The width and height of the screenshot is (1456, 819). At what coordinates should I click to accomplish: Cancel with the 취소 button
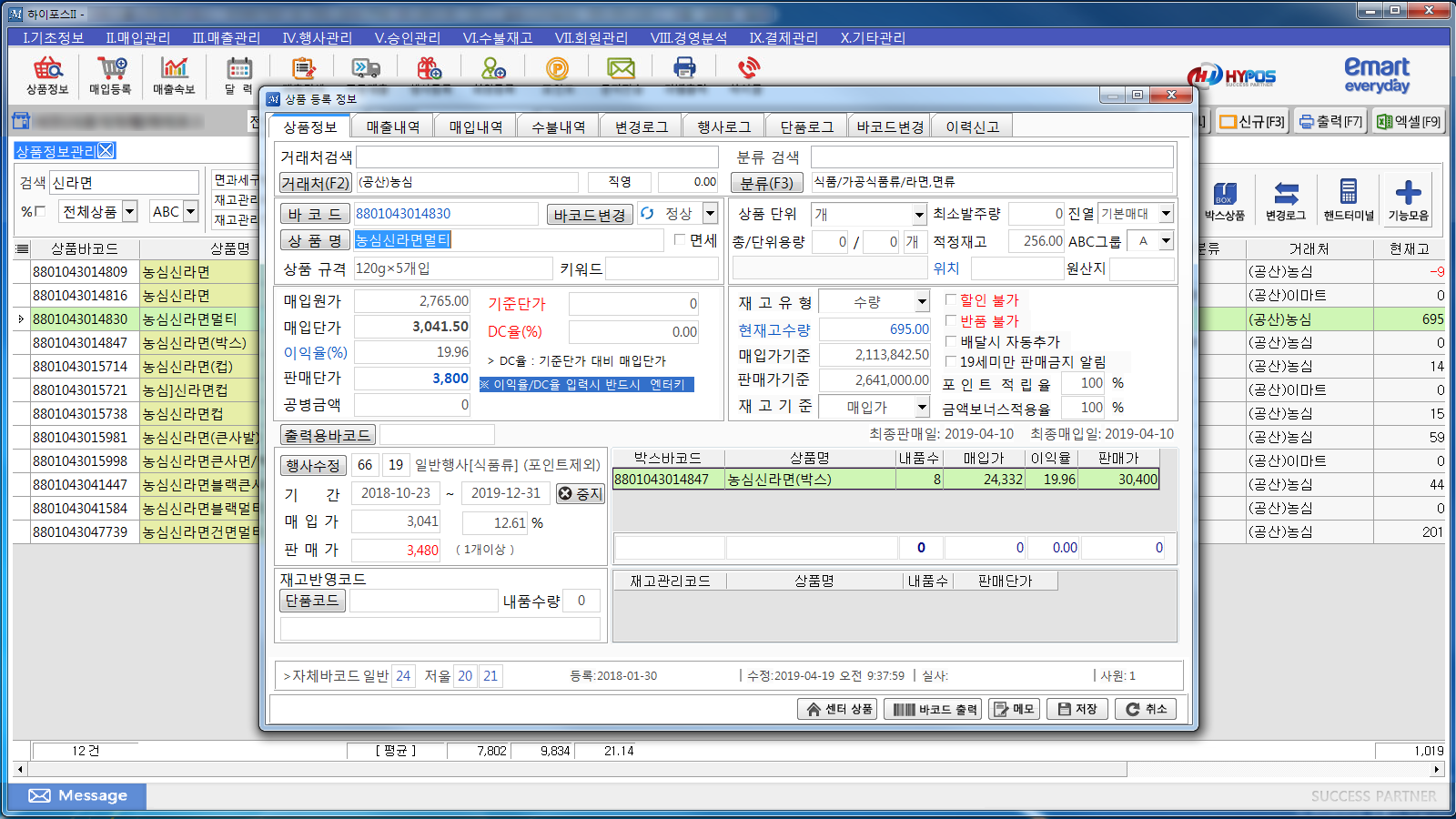pos(1146,709)
